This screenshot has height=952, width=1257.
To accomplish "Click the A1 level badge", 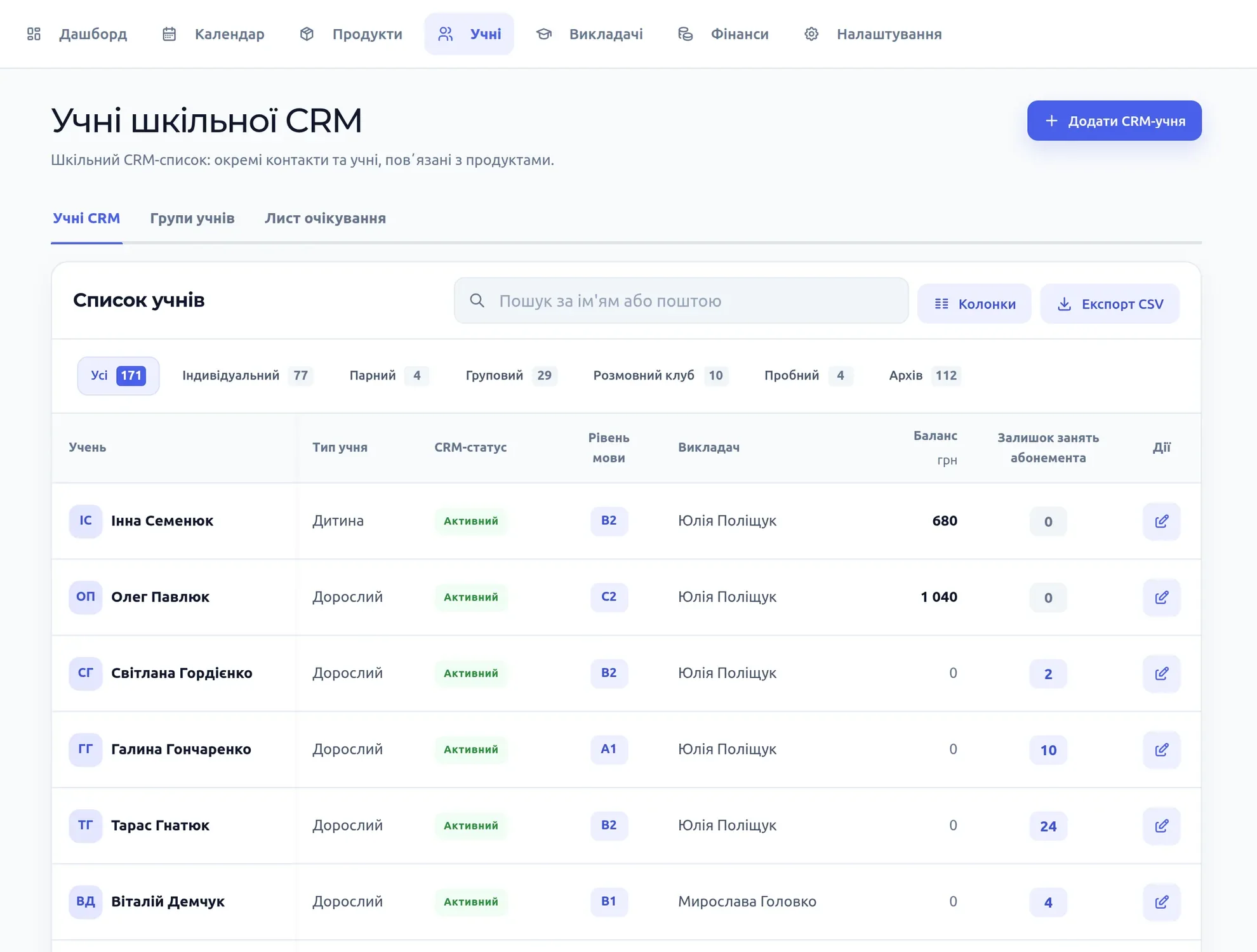I will click(609, 750).
